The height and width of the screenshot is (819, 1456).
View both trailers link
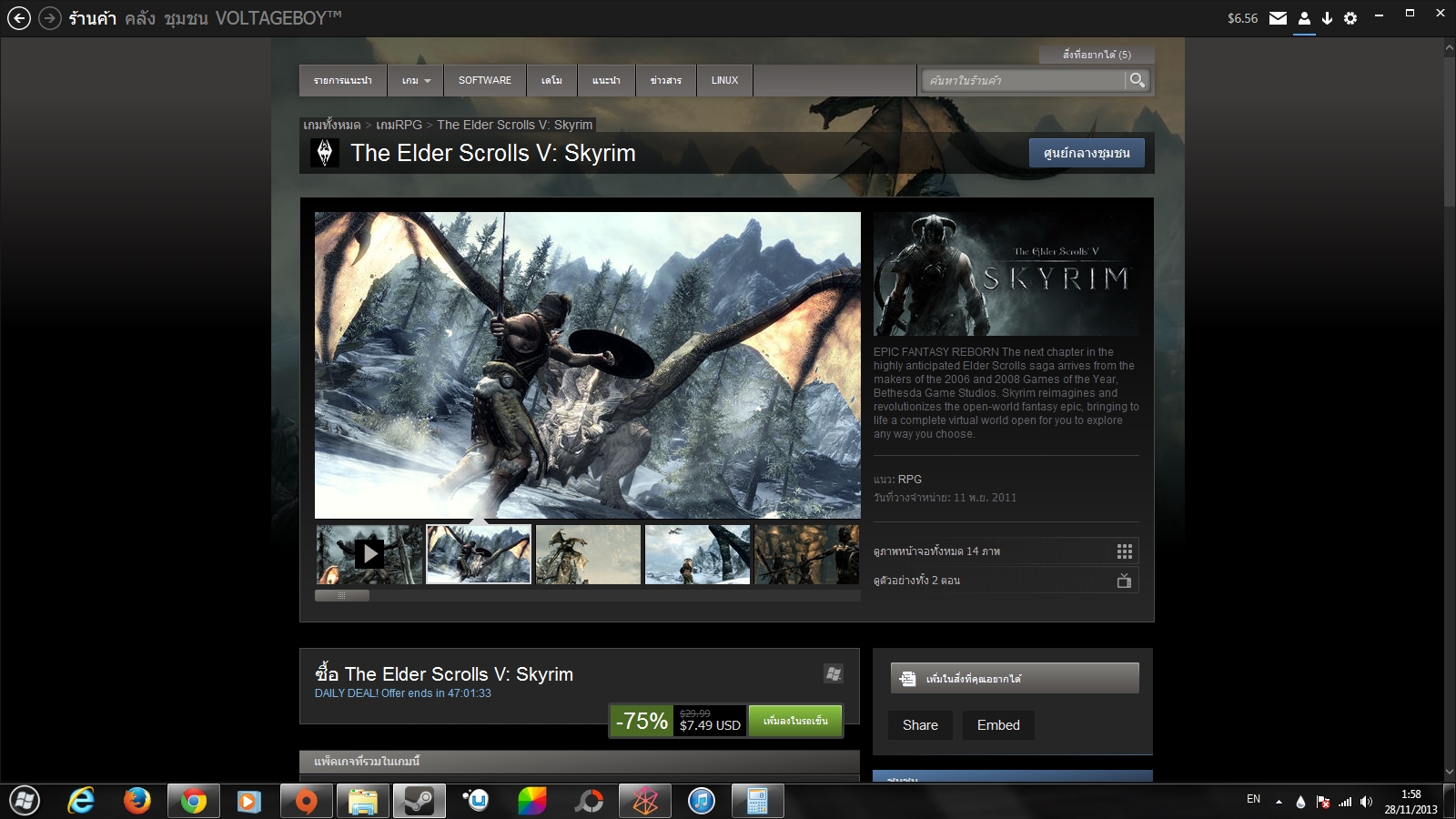[1006, 581]
